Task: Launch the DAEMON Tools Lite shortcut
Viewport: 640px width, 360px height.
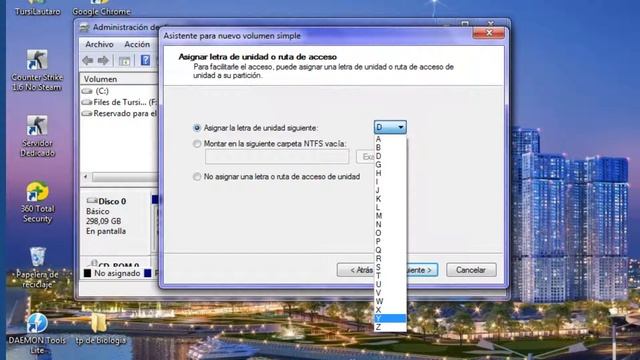Action: [x=37, y=333]
